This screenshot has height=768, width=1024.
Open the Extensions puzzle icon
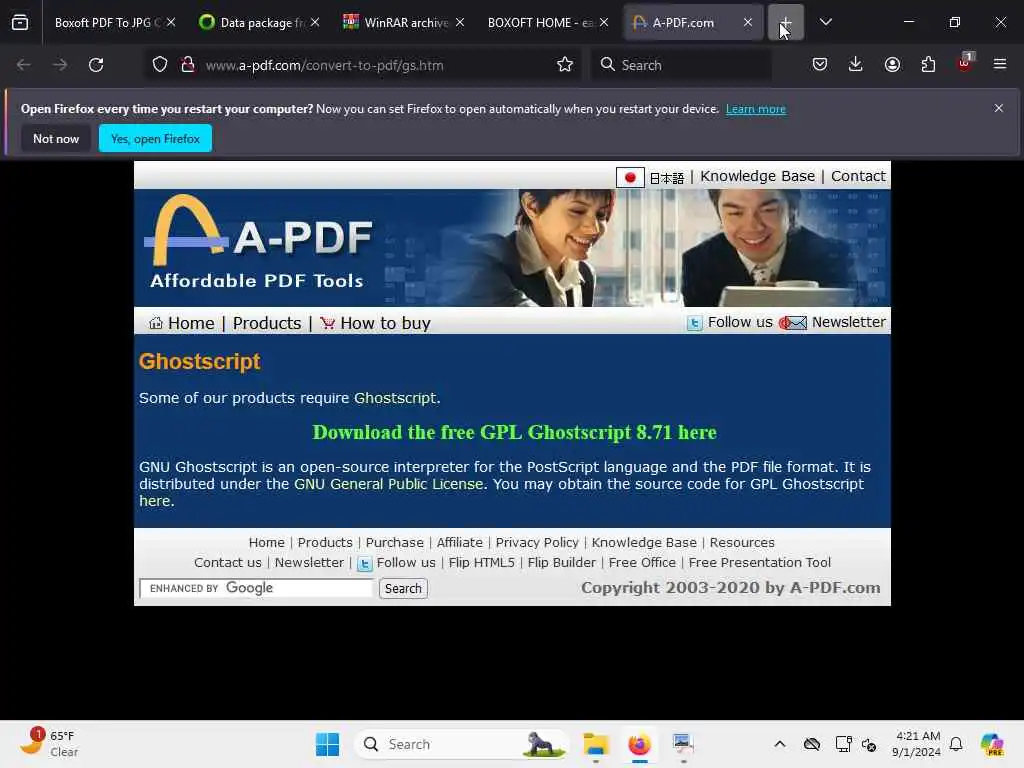pyautogui.click(x=928, y=64)
